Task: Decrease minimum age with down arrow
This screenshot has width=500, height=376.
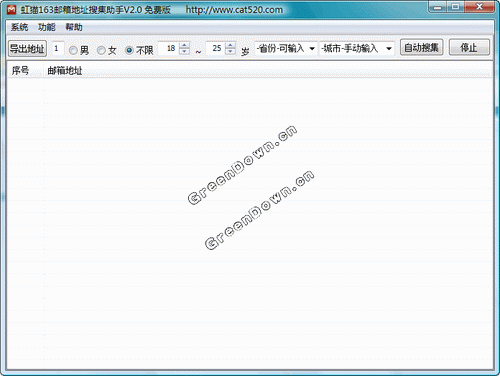Action: (x=184, y=52)
